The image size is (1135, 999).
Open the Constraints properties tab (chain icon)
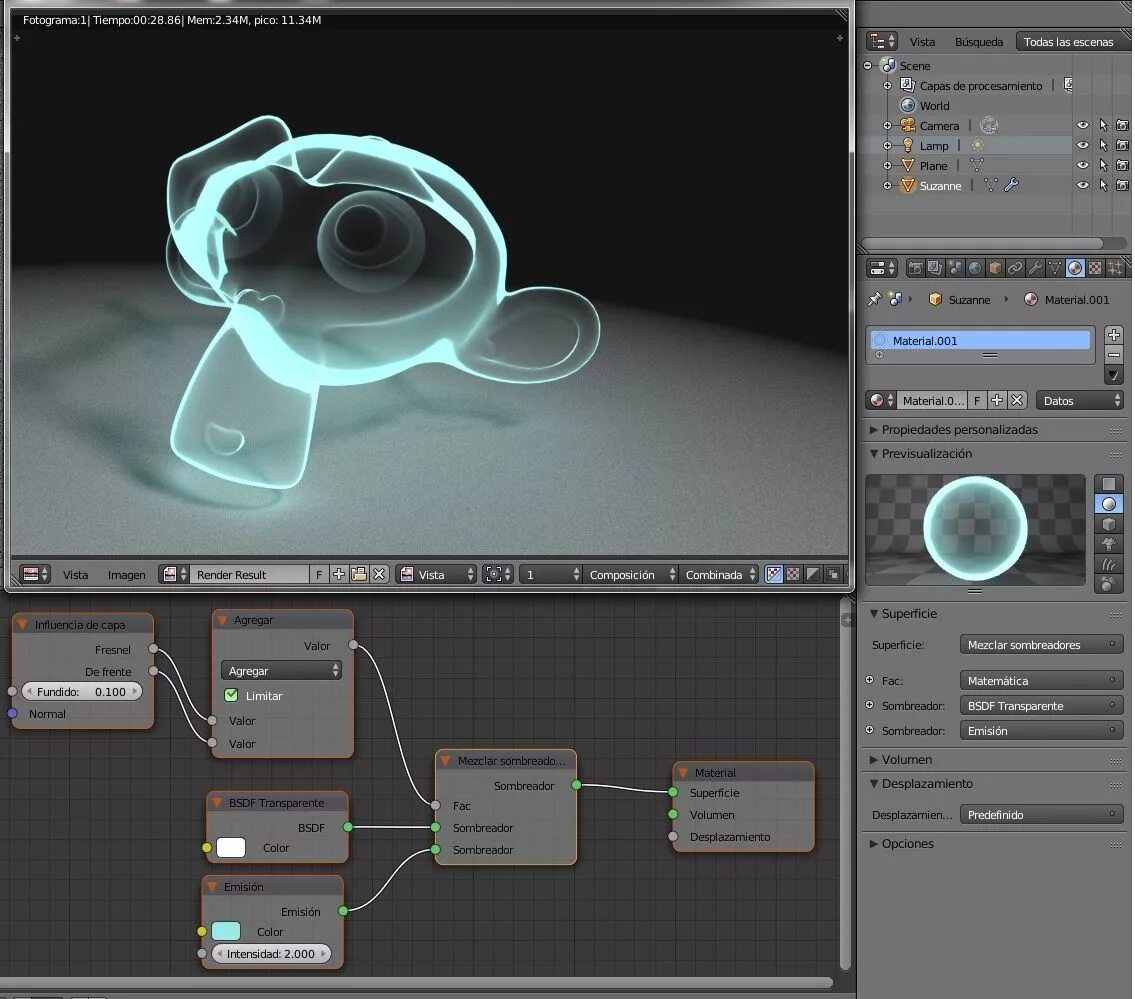(1015, 269)
